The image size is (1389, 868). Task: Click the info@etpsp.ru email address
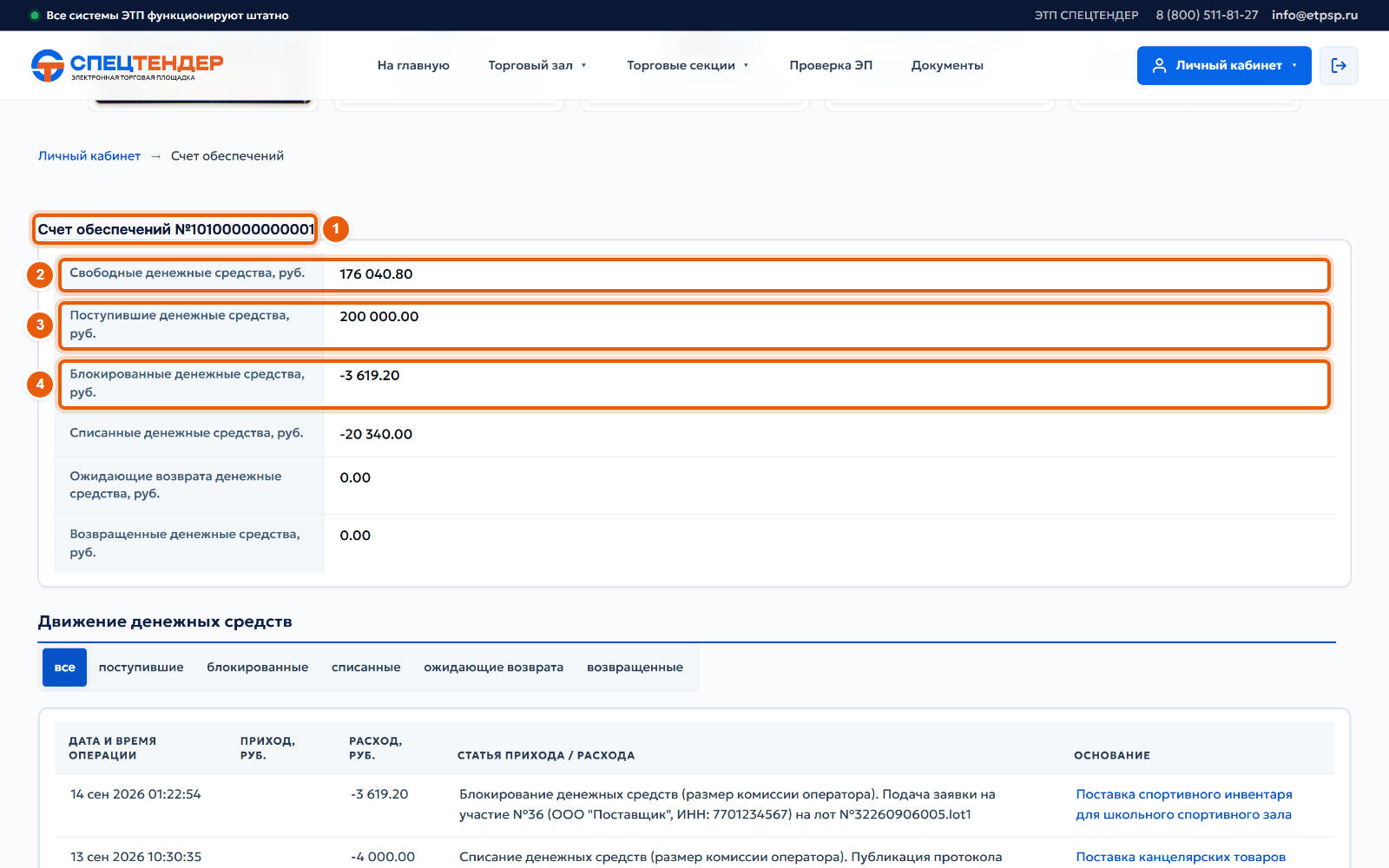[1314, 15]
